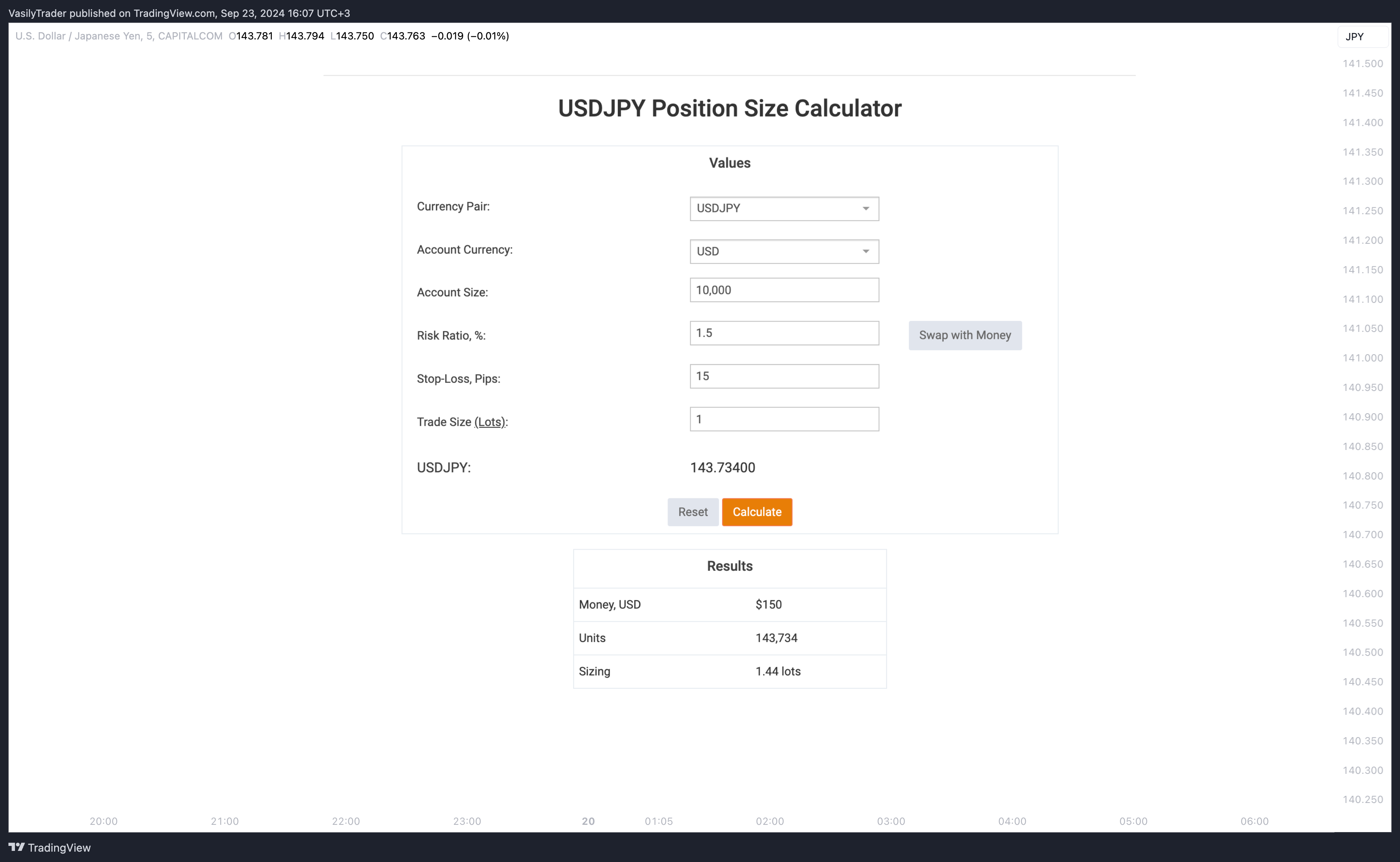Click the 03:00 time axis label
Screen dimensions: 1400x862
pos(891,821)
